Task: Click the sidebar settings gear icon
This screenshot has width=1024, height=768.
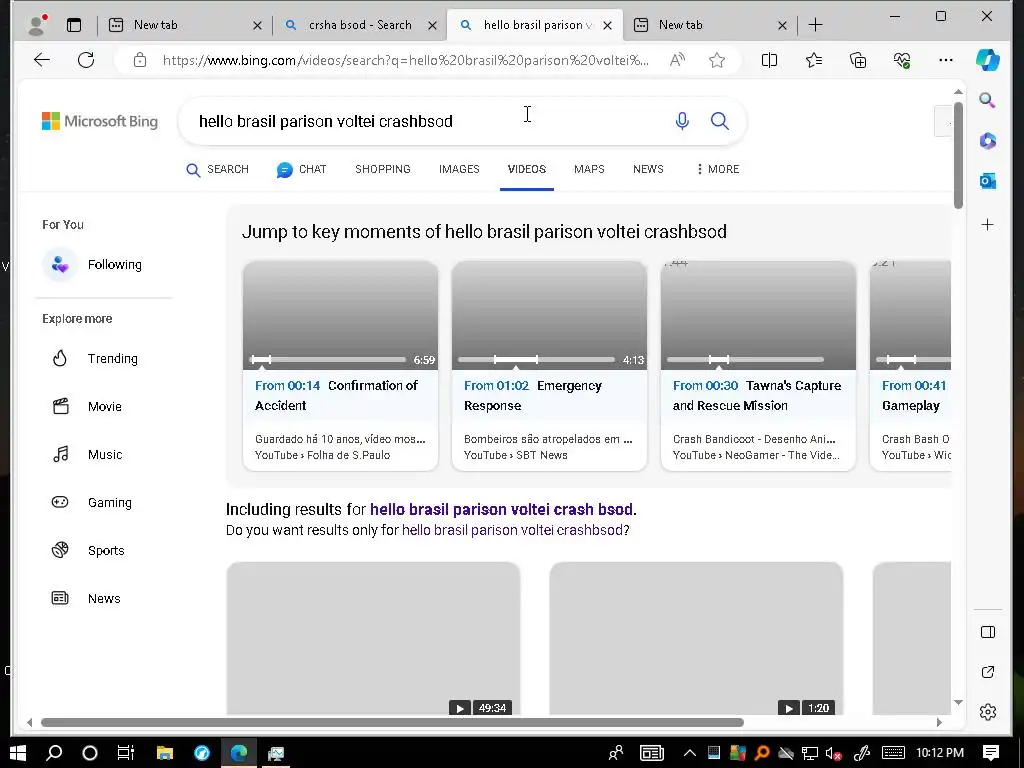Action: (987, 712)
